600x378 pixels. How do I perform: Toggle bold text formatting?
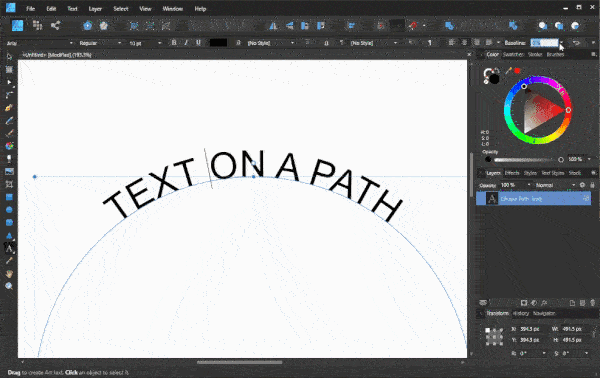click(x=174, y=42)
